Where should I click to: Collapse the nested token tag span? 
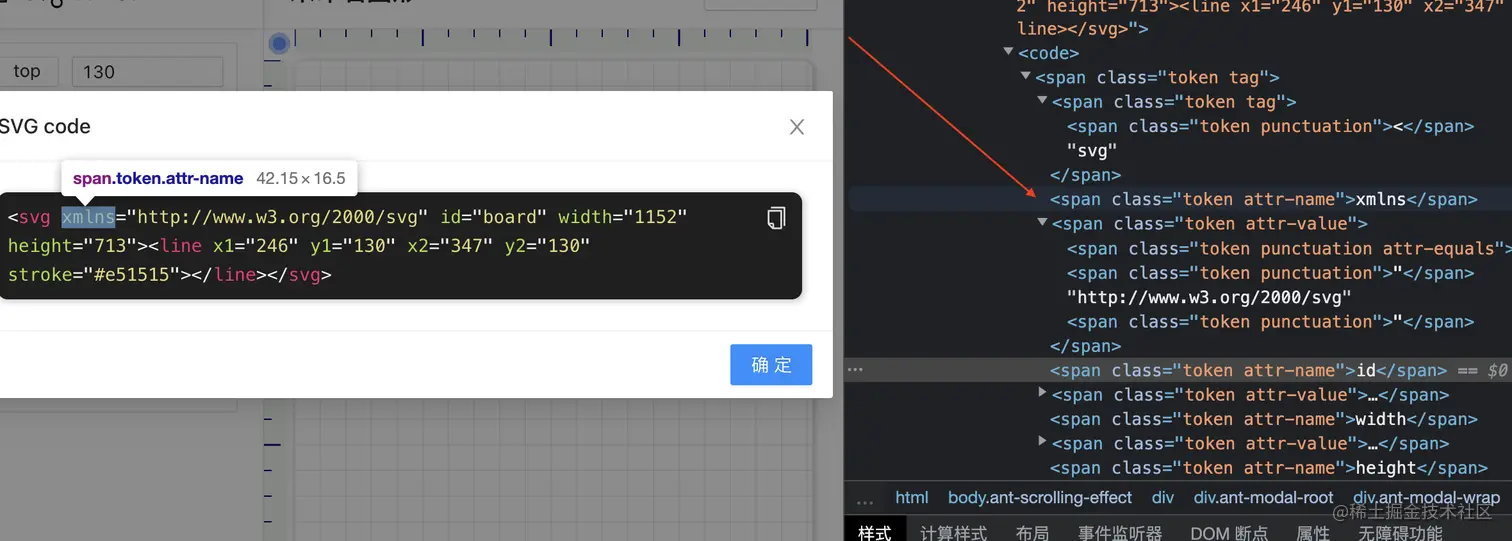(1043, 102)
